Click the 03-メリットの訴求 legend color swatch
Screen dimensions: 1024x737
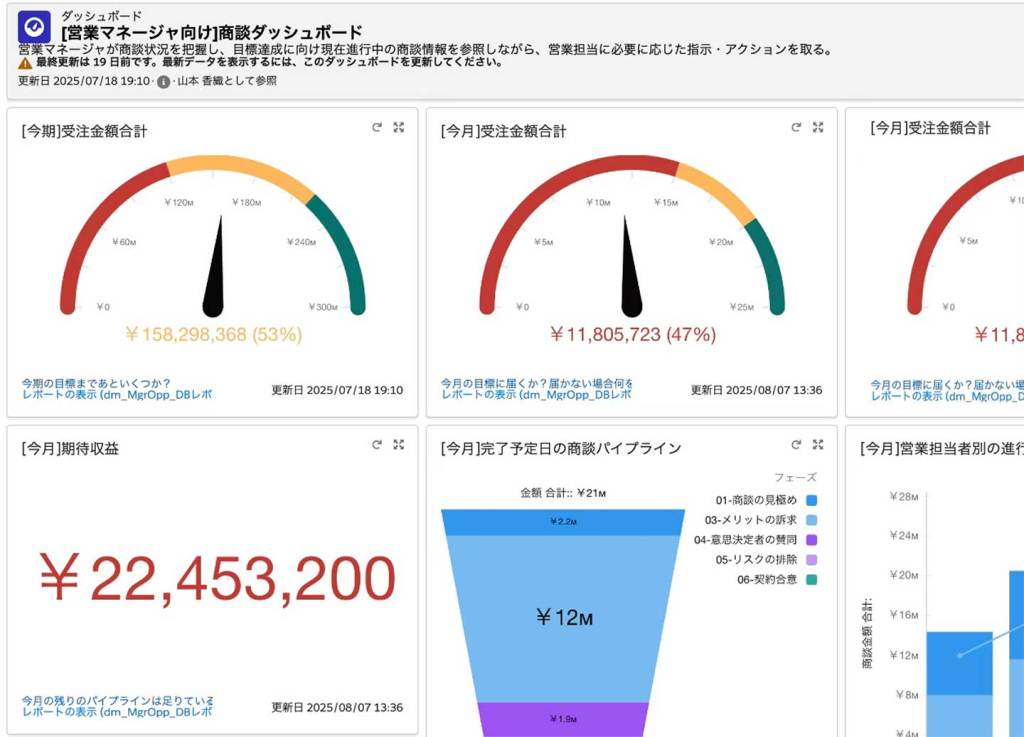812,520
